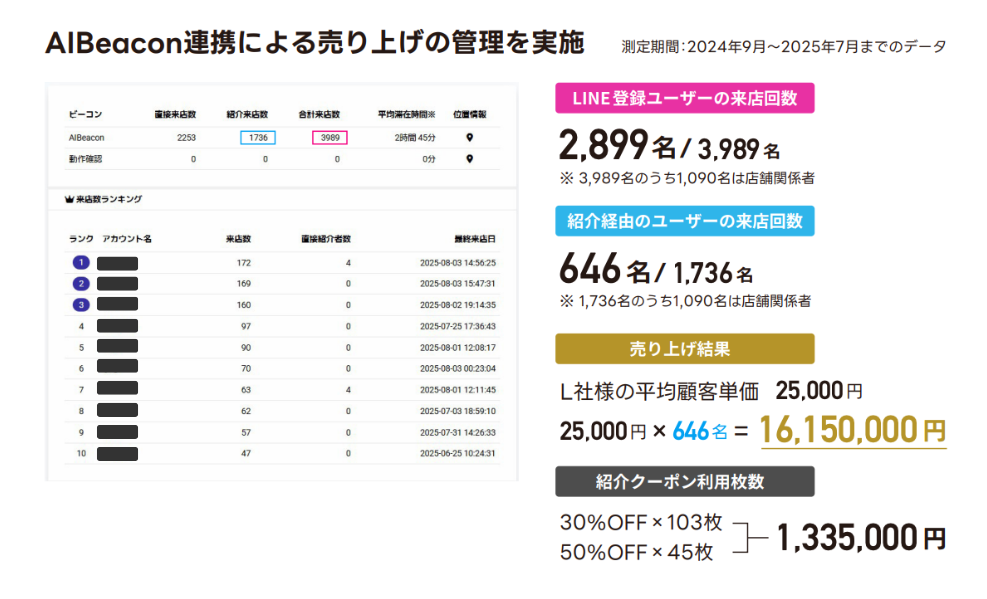Click the redacted account name at rank 4
This screenshot has height=599, width=987.
(x=117, y=326)
